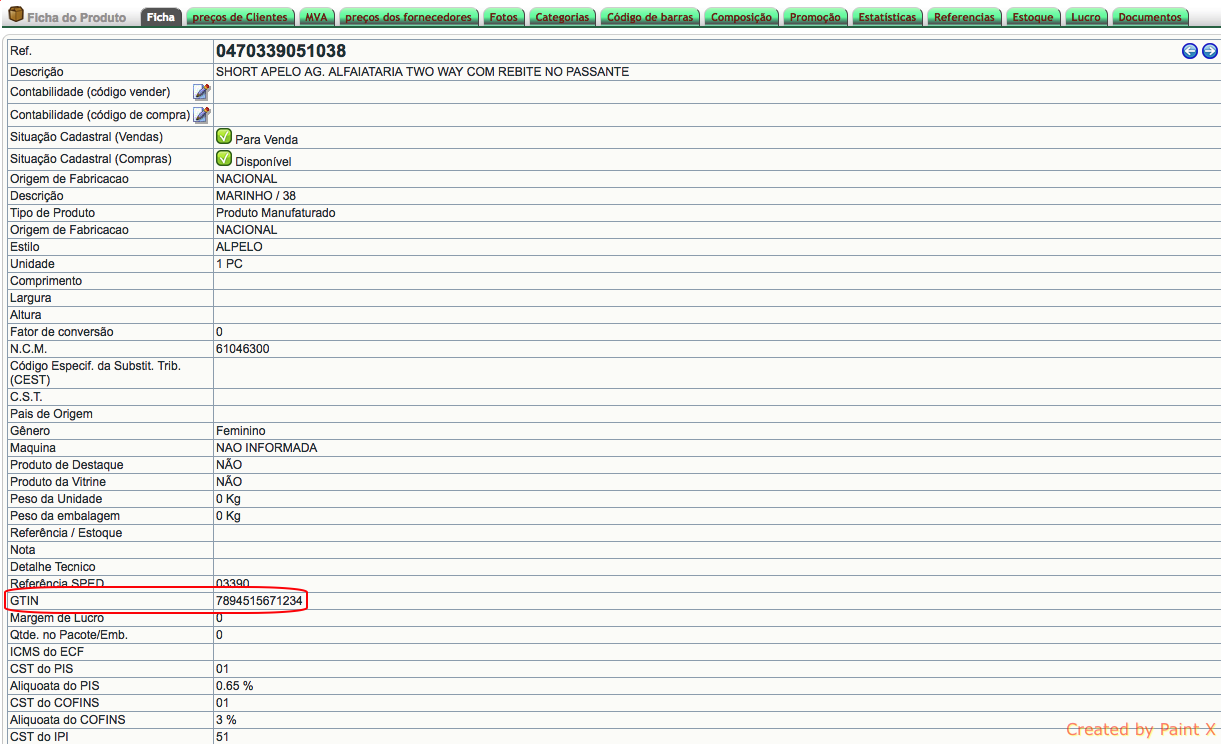This screenshot has width=1221, height=744.
Task: Click the Ficha do Produto box icon
Action: [x=16, y=15]
